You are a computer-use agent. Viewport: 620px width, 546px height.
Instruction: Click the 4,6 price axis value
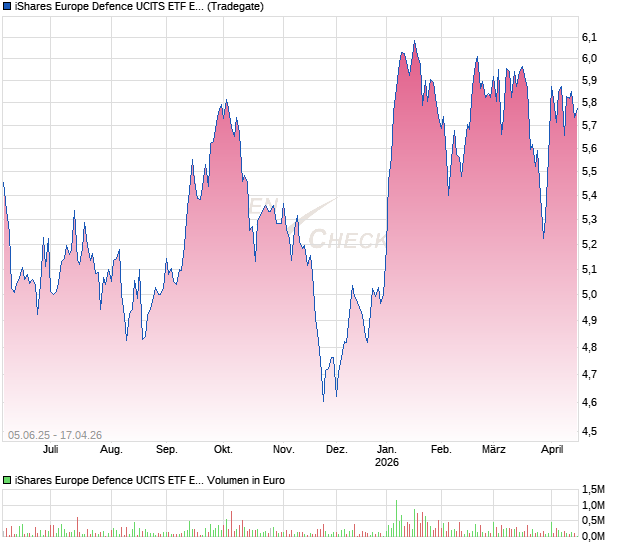point(589,402)
